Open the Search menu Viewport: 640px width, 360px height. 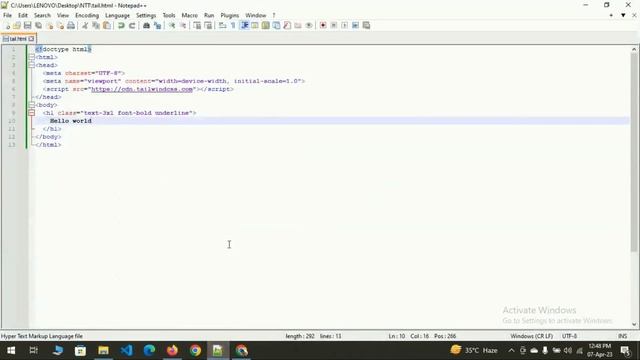click(x=42, y=15)
